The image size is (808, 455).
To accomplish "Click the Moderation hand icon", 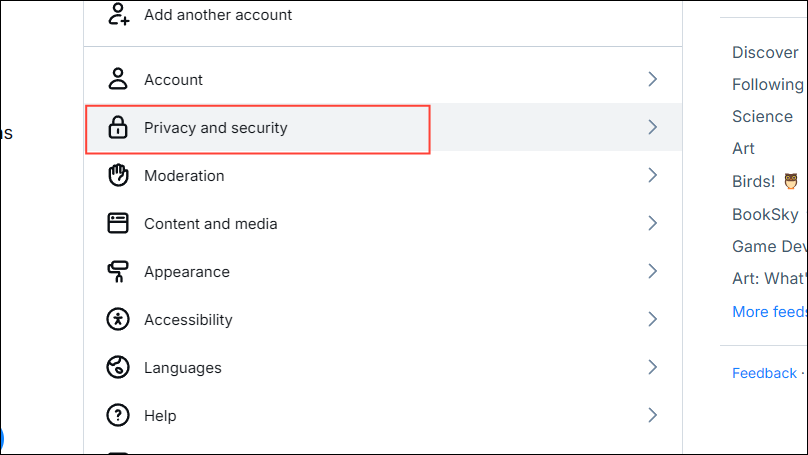I will point(118,175).
